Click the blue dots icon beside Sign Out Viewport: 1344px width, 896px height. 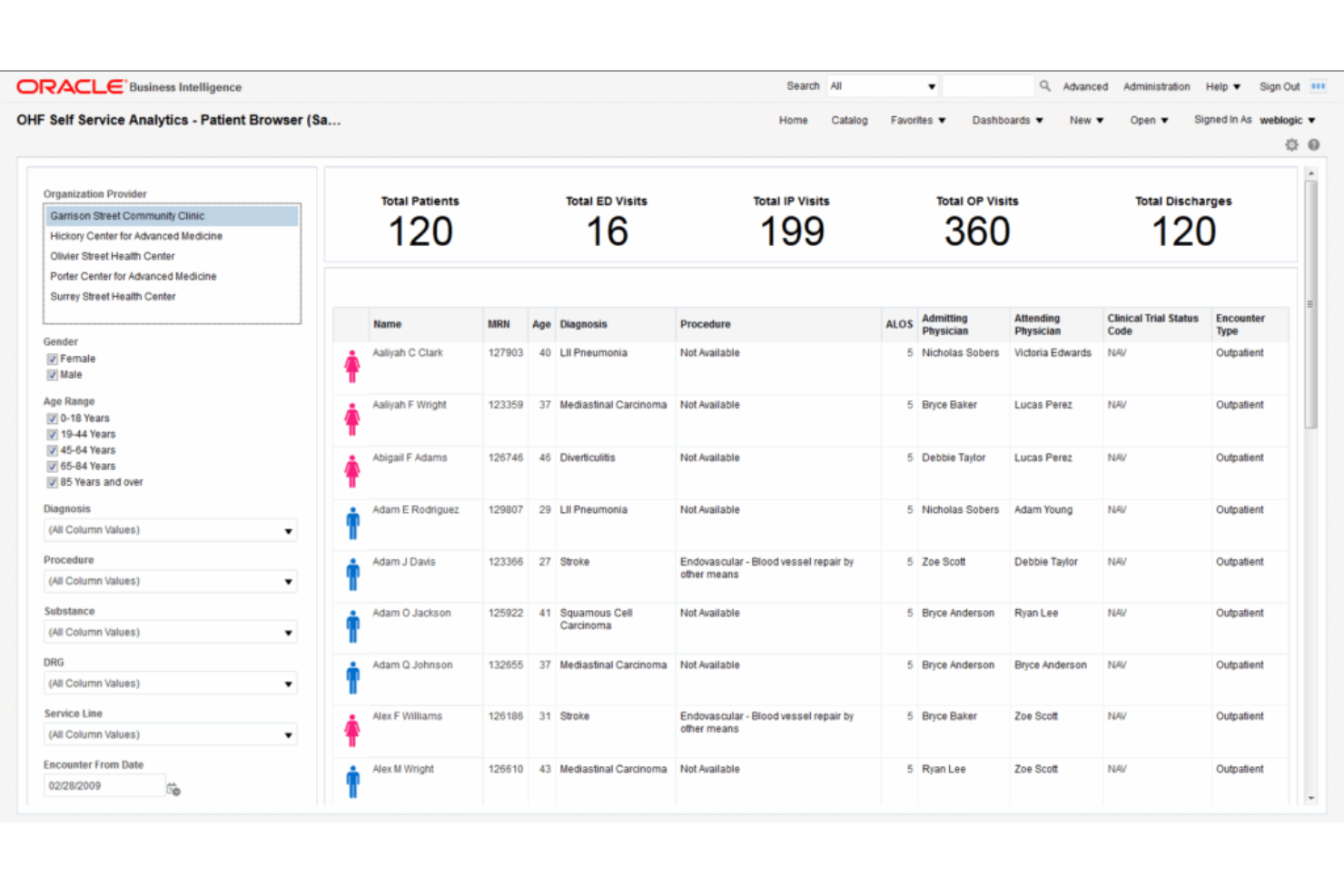[1318, 86]
